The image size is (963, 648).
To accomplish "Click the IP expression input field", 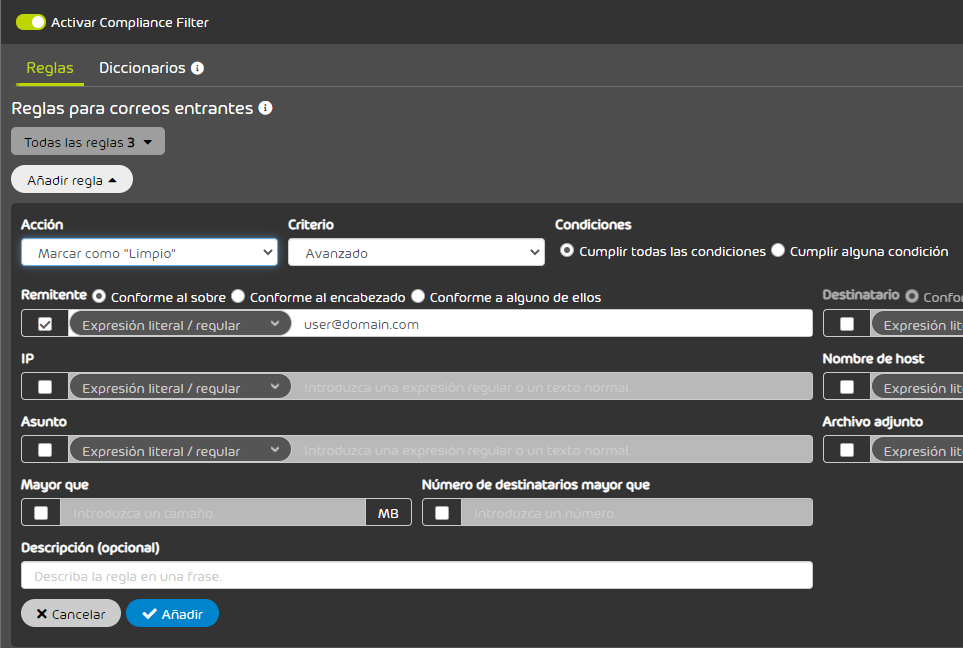I will 552,387.
